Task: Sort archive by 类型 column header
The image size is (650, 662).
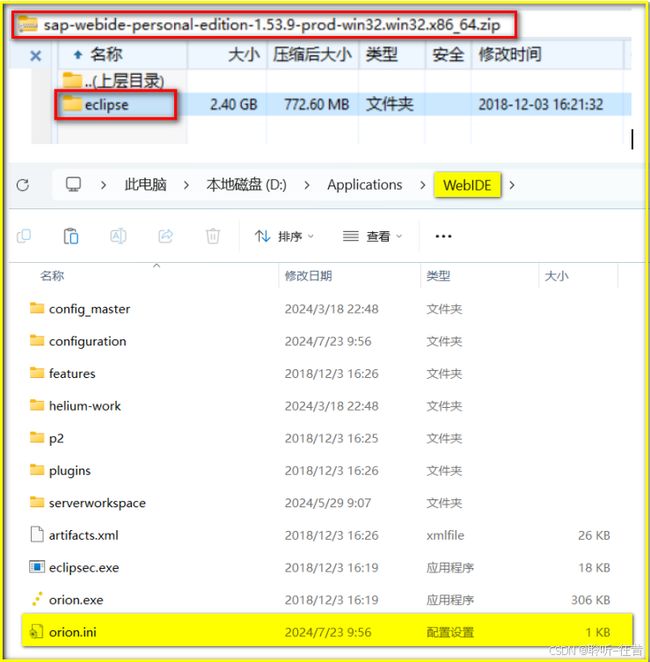Action: (x=382, y=54)
